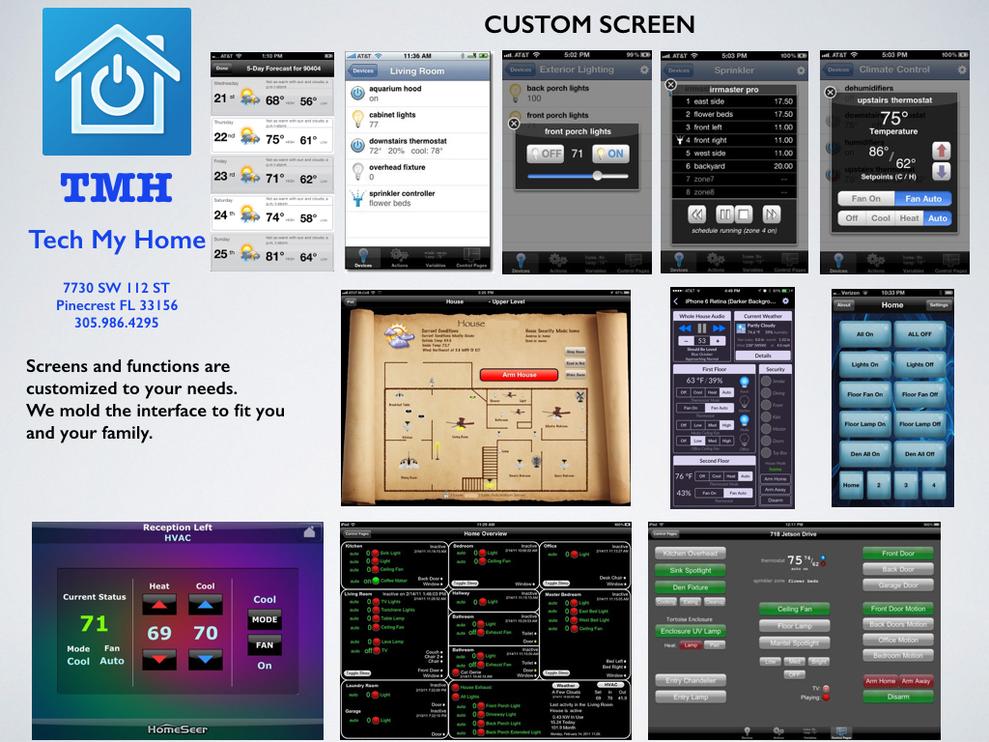Pause the sprinkler schedule
This screenshot has width=989, height=742.
725,215
